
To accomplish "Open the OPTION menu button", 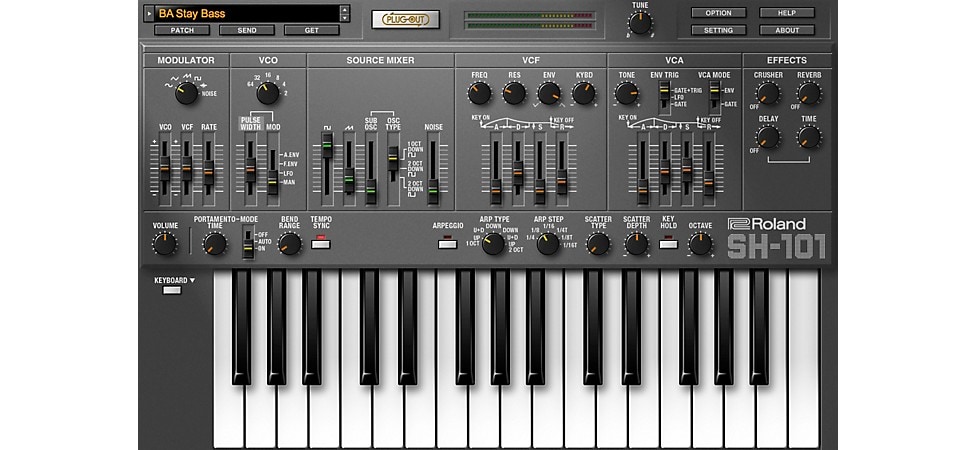I will click(718, 12).
